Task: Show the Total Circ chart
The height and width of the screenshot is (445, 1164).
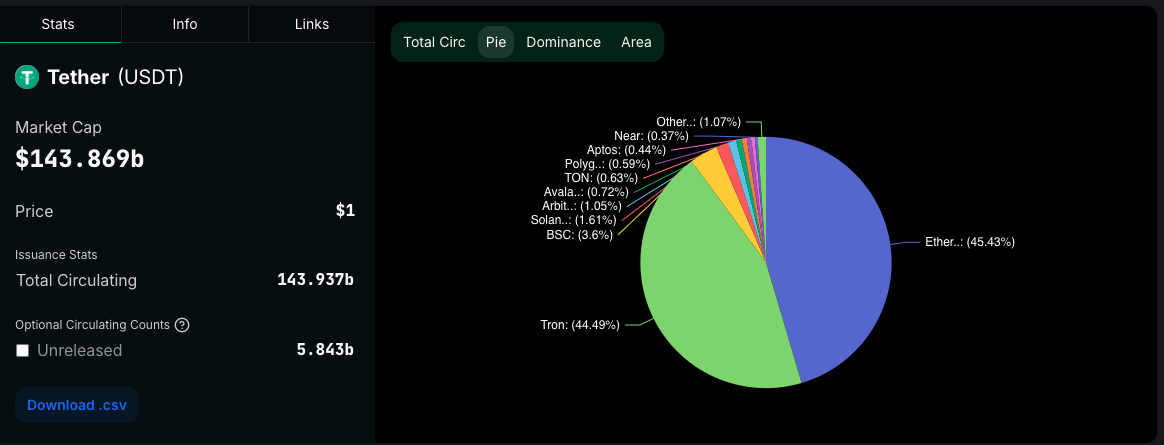Action: tap(434, 42)
